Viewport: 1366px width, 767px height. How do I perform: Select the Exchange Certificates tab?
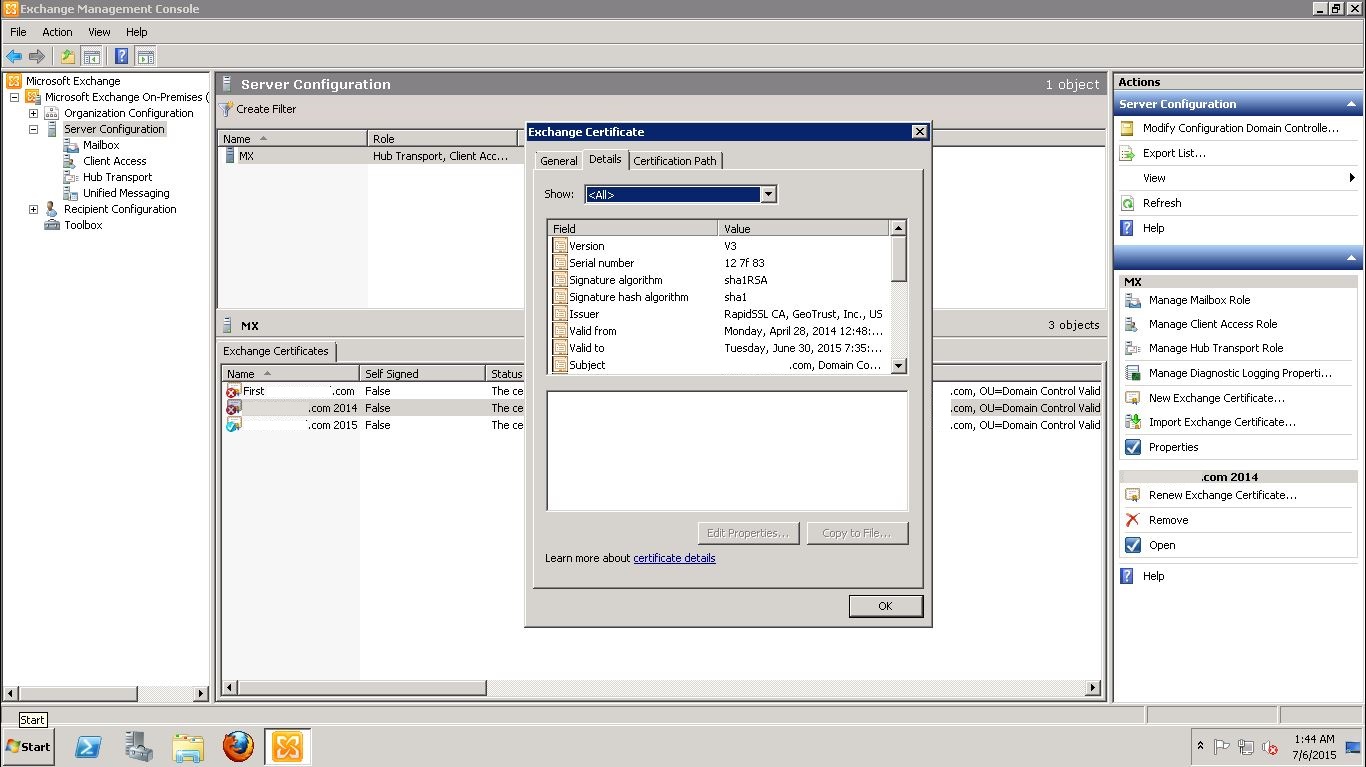[x=275, y=351]
